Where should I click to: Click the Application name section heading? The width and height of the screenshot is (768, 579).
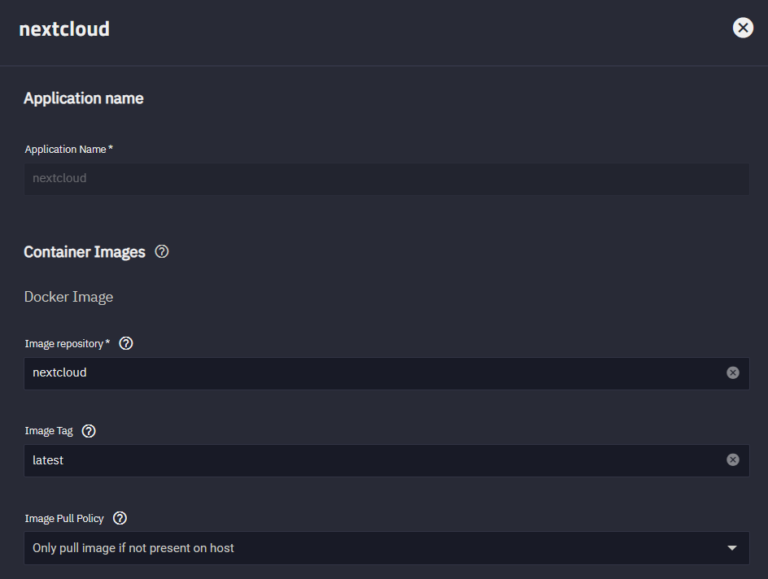pyautogui.click(x=84, y=98)
